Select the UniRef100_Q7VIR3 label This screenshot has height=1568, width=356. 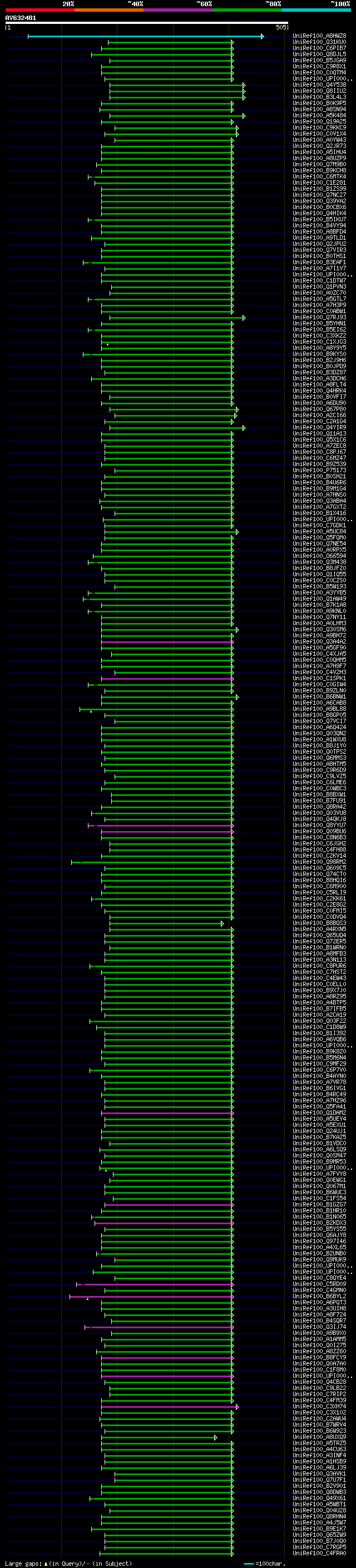tap(319, 250)
